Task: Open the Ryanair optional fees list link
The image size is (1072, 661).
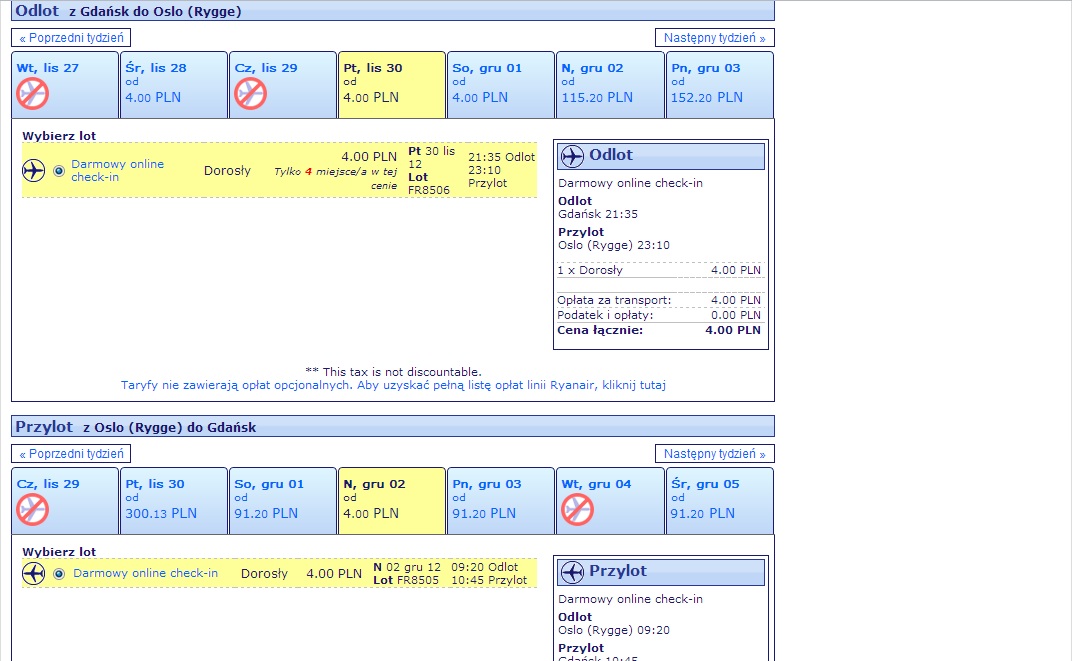Action: coord(393,385)
